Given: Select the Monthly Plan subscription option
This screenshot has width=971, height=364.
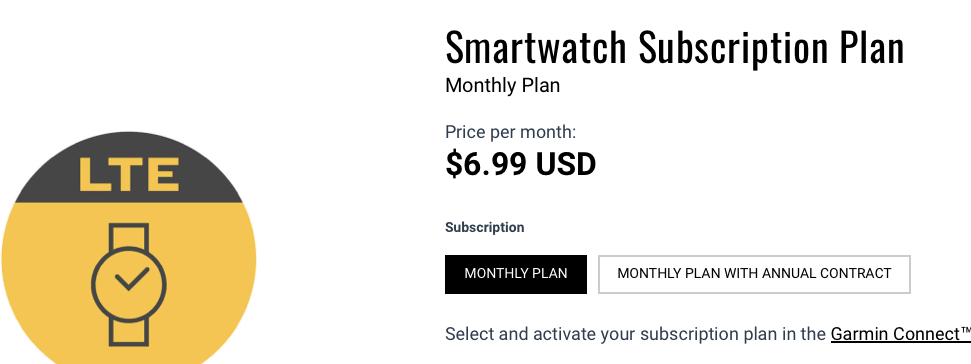Looking at the screenshot, I should tap(515, 274).
